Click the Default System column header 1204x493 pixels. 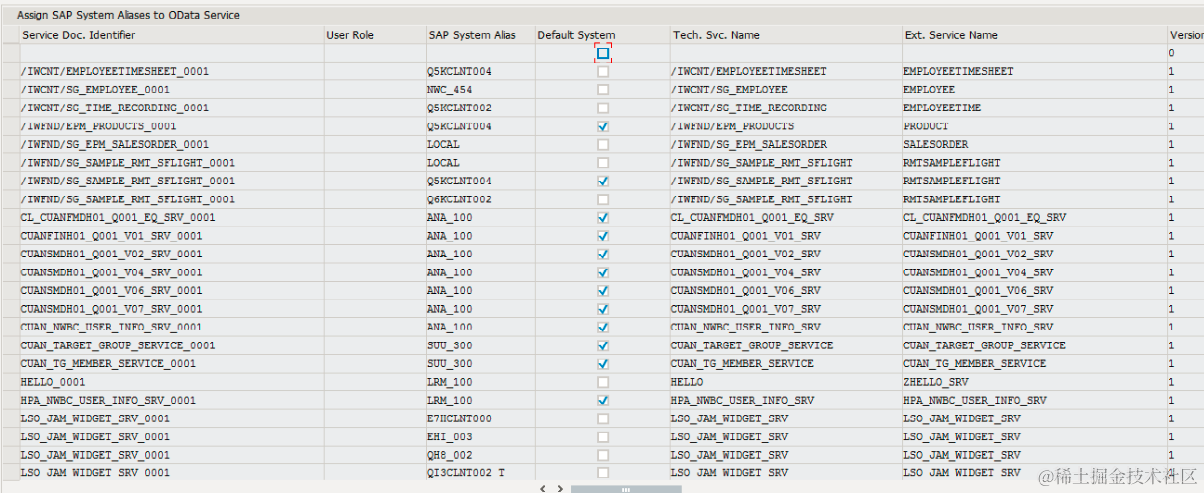pyautogui.click(x=603, y=35)
